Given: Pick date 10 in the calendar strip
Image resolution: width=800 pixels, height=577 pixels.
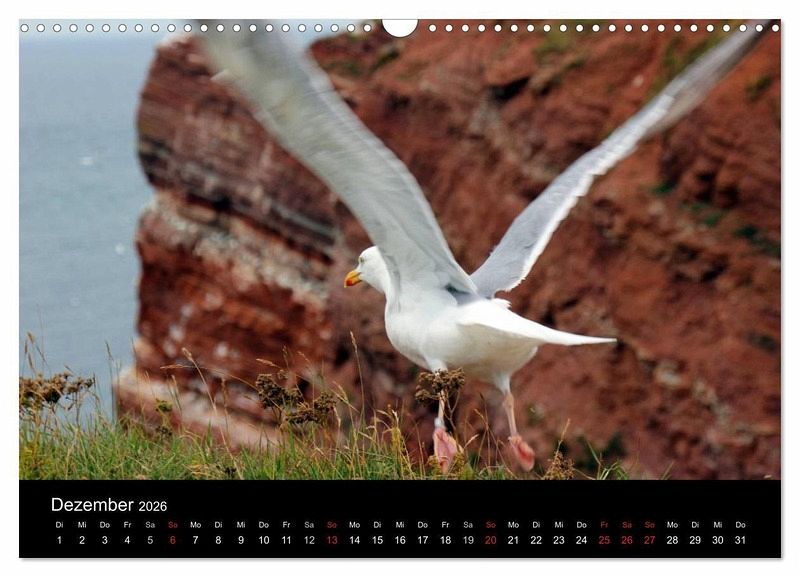Looking at the screenshot, I should click(264, 540).
